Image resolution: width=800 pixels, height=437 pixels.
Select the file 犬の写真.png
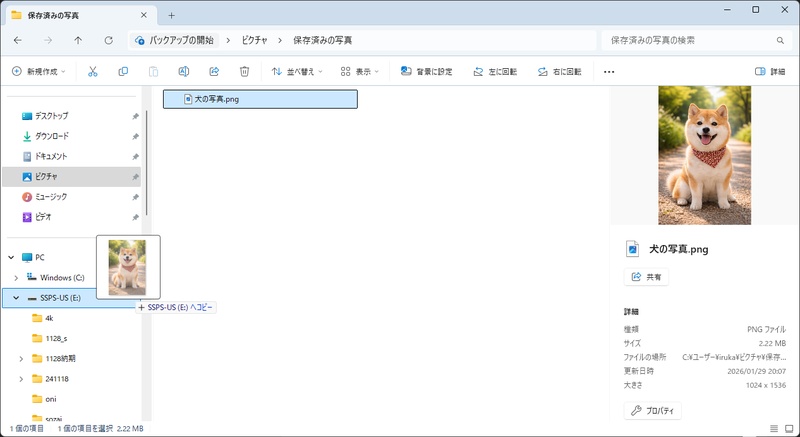tap(260, 99)
